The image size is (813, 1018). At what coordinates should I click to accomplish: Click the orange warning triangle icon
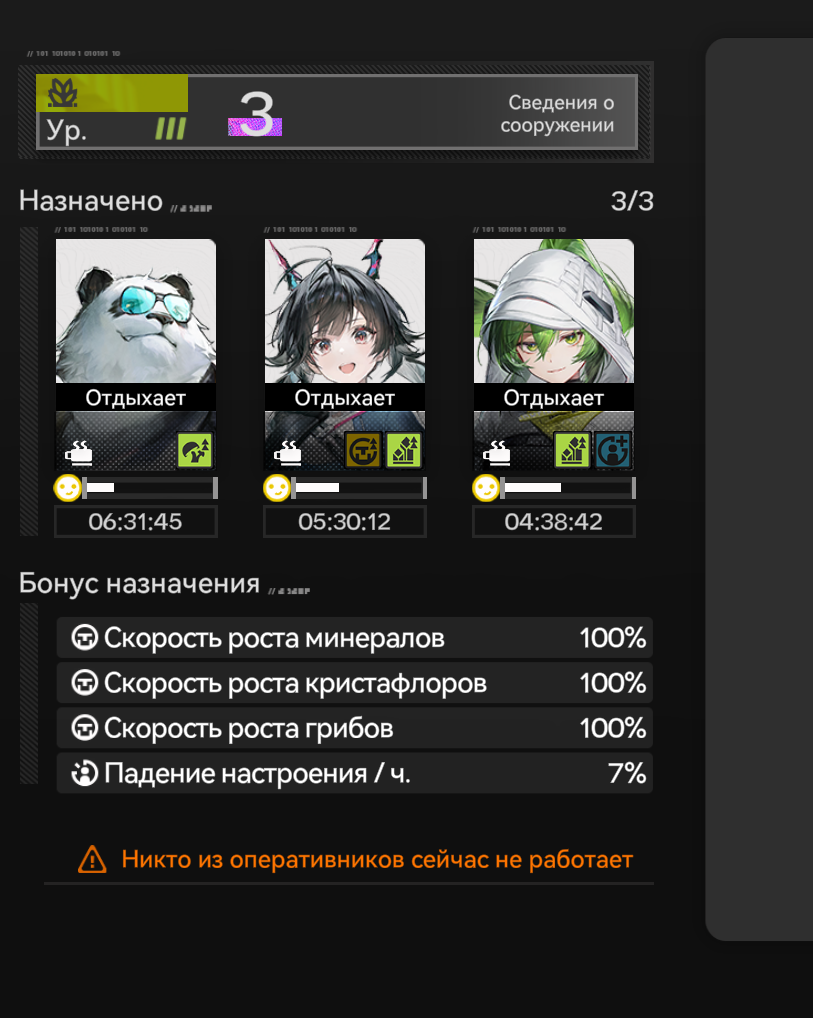tap(92, 860)
